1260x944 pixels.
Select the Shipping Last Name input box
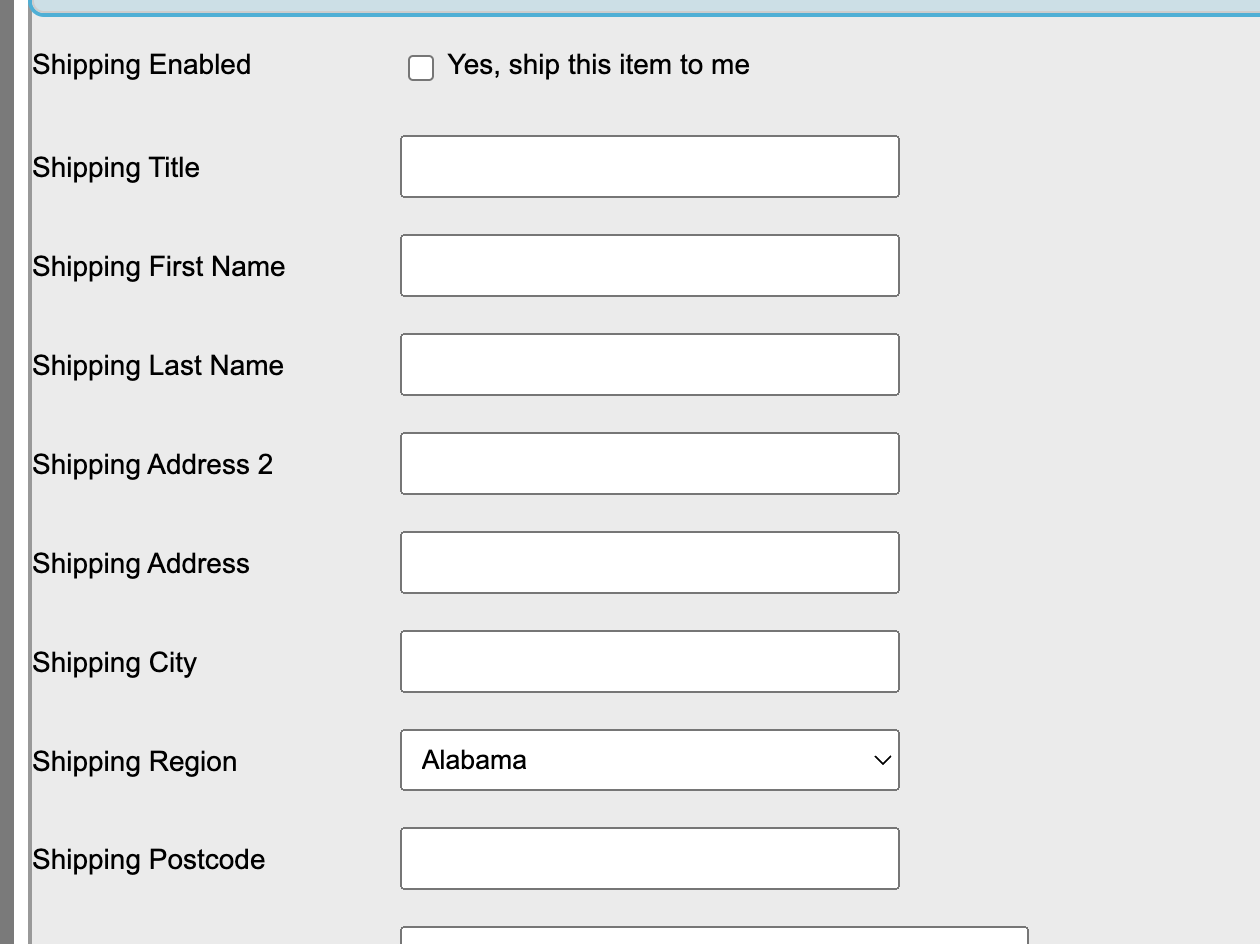coord(650,365)
